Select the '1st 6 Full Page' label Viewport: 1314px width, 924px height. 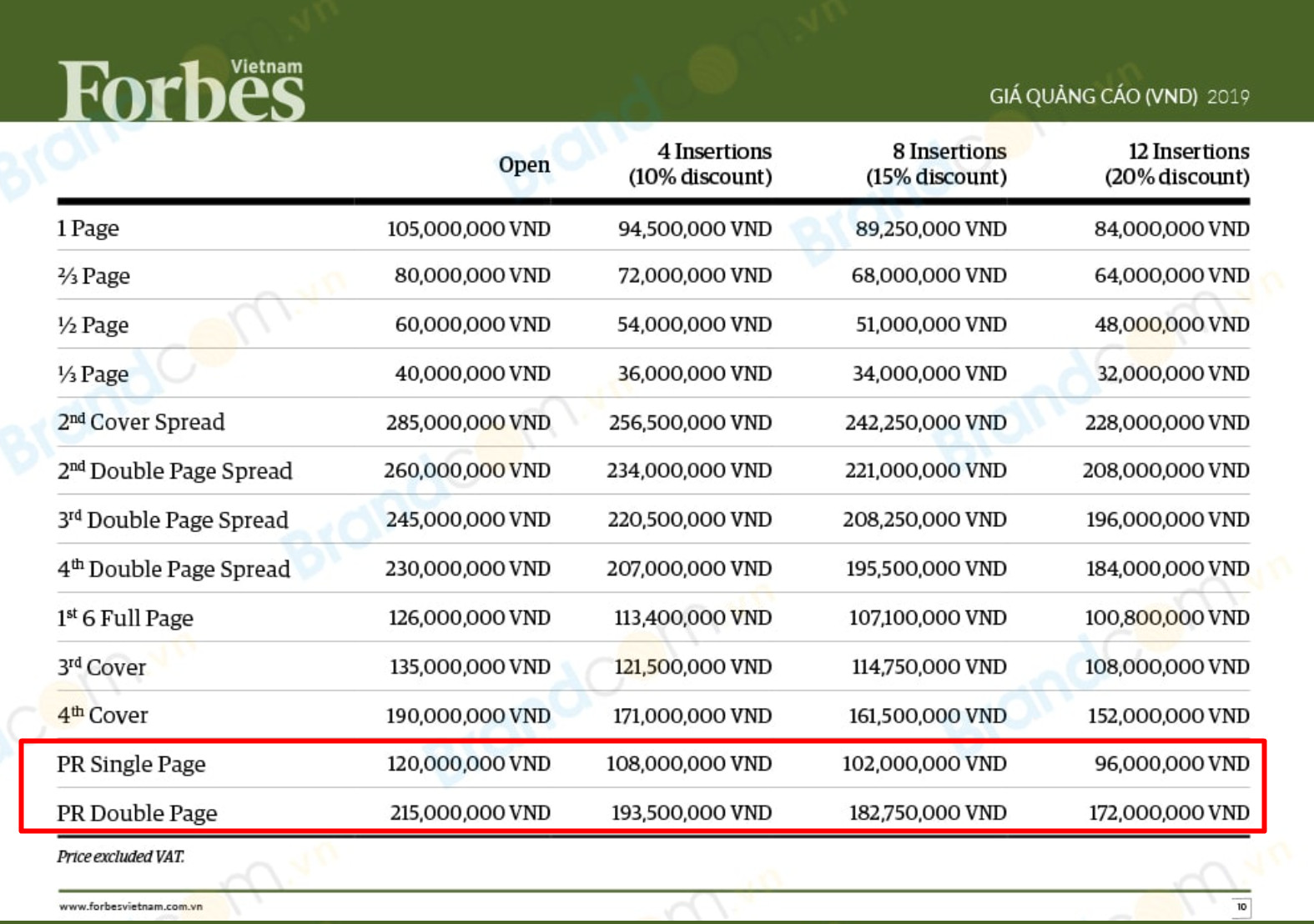click(125, 618)
